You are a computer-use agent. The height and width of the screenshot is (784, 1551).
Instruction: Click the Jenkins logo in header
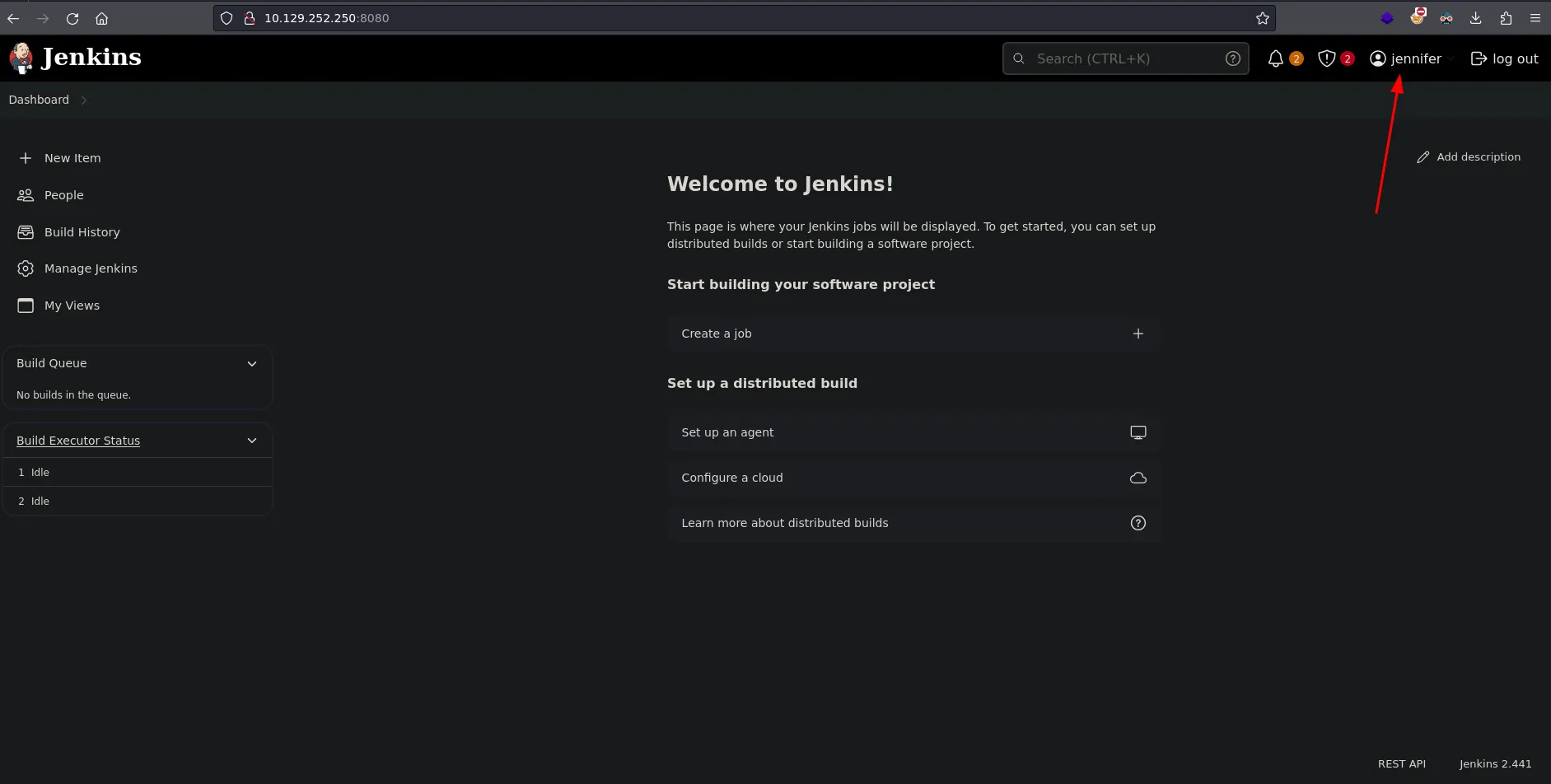coord(75,58)
